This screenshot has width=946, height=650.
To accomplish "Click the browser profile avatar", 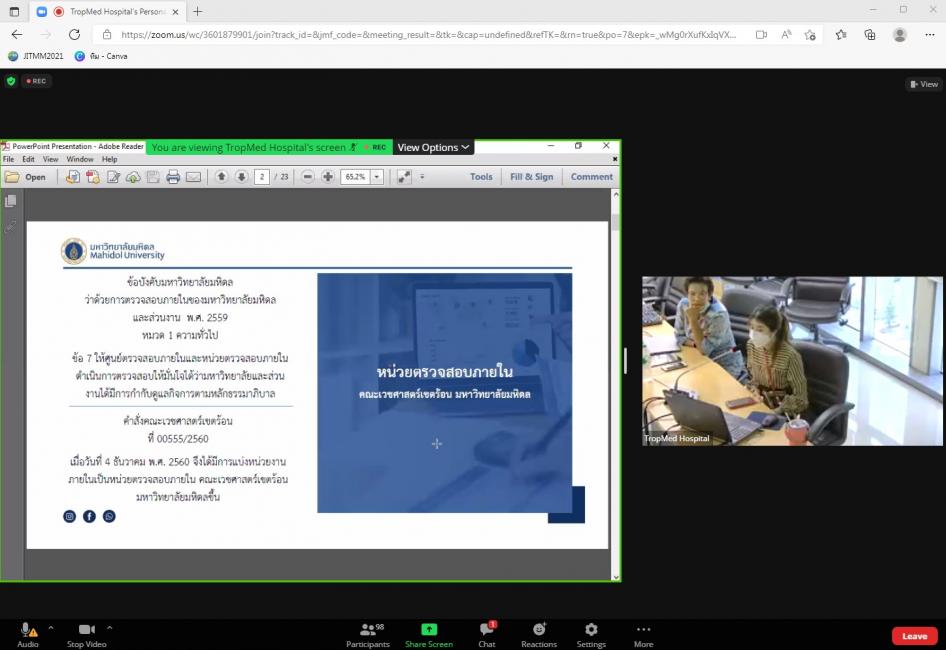I will tap(900, 34).
